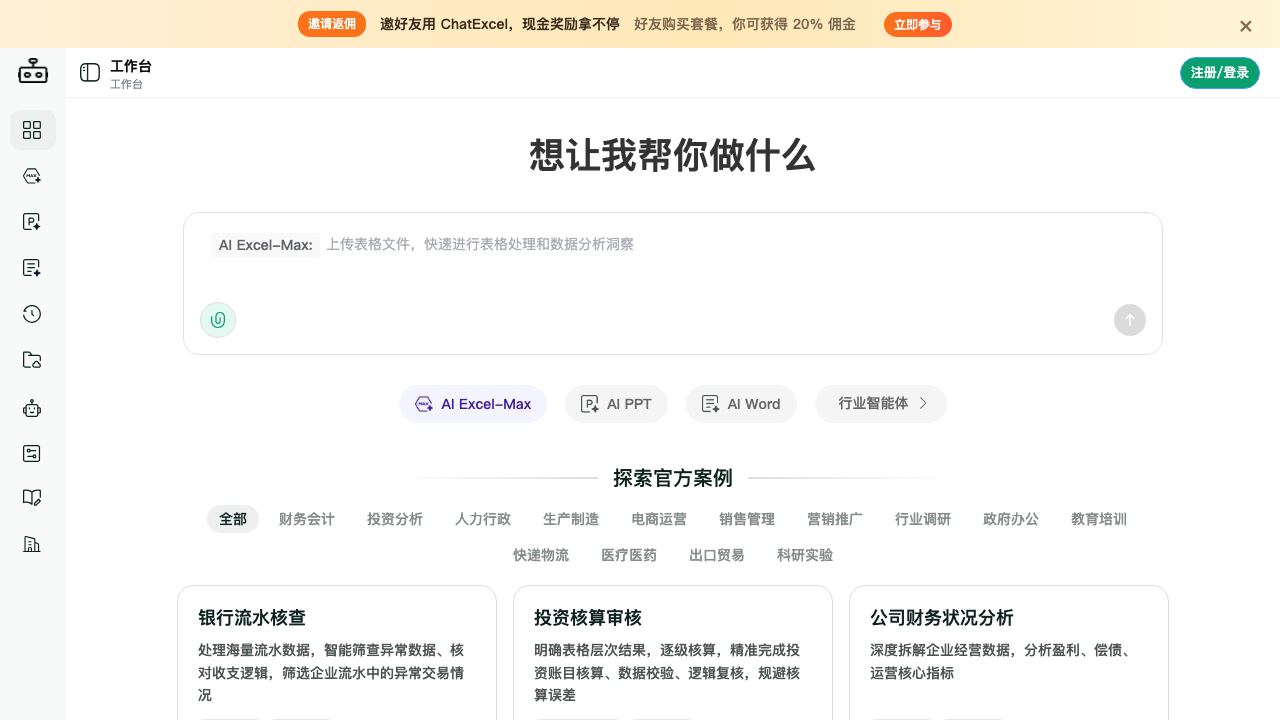Toggle the sidebar panel icon
This screenshot has width=1280, height=720.
(x=90, y=72)
